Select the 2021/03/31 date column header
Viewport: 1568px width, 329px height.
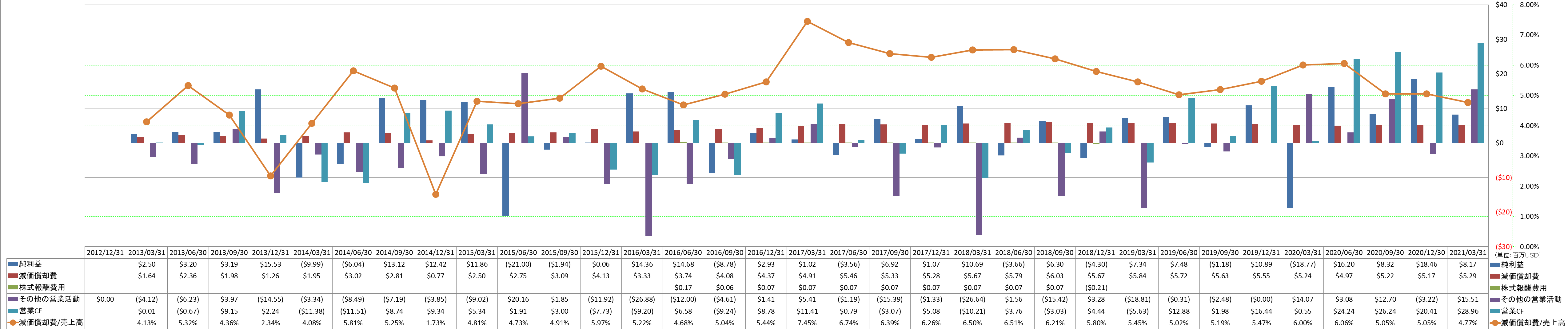click(1468, 253)
